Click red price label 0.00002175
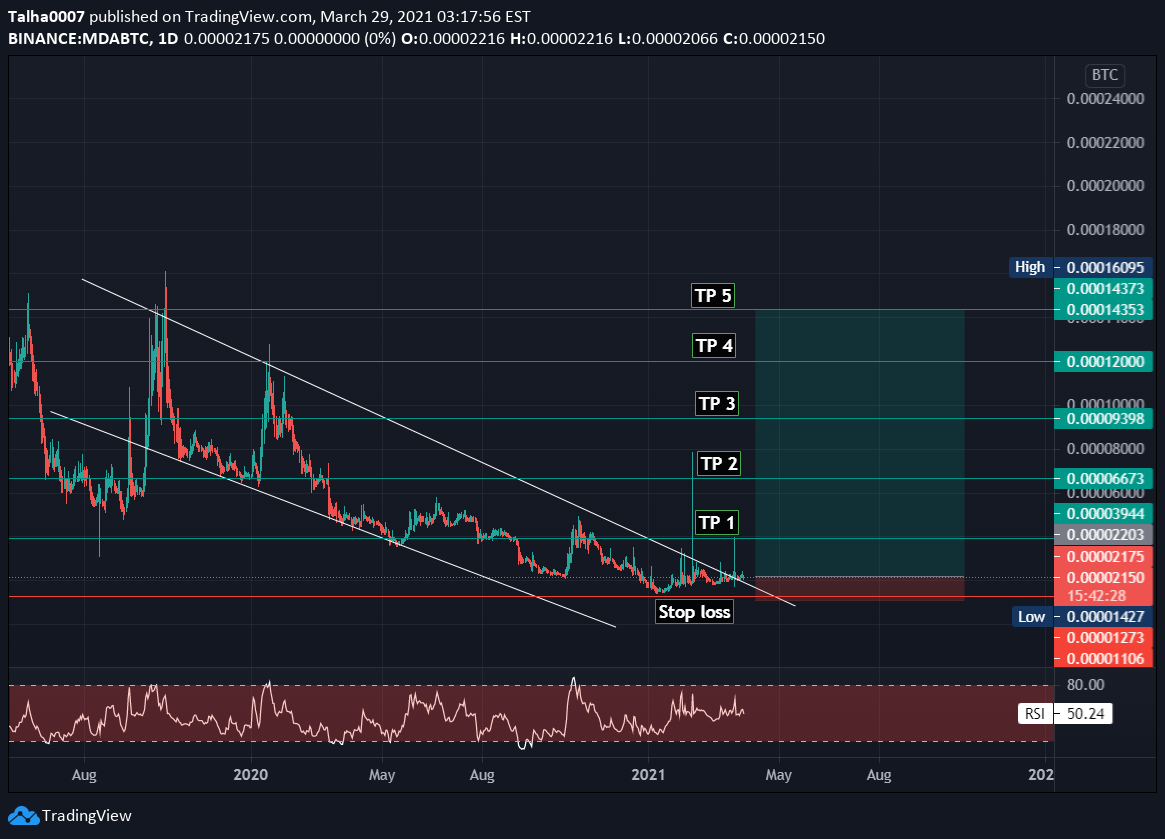This screenshot has width=1165, height=839. pos(1103,557)
